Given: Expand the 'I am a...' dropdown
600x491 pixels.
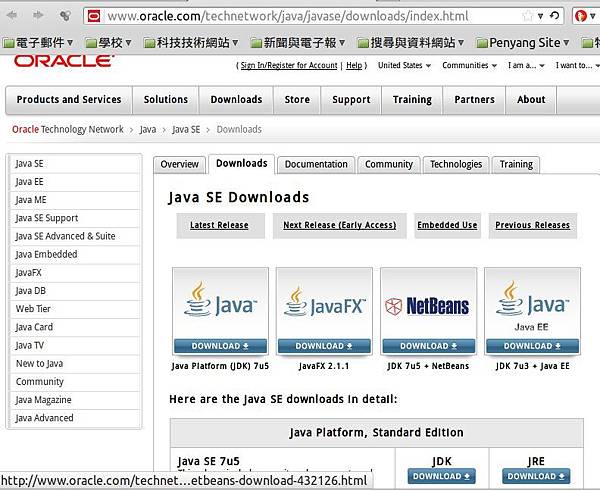Looking at the screenshot, I should click(x=526, y=65).
